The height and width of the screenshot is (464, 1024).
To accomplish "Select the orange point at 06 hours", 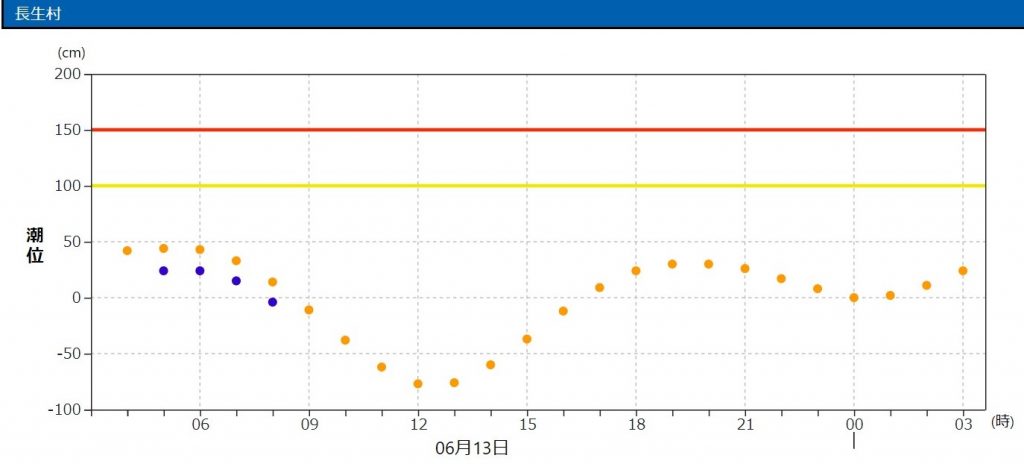I will click(x=200, y=250).
